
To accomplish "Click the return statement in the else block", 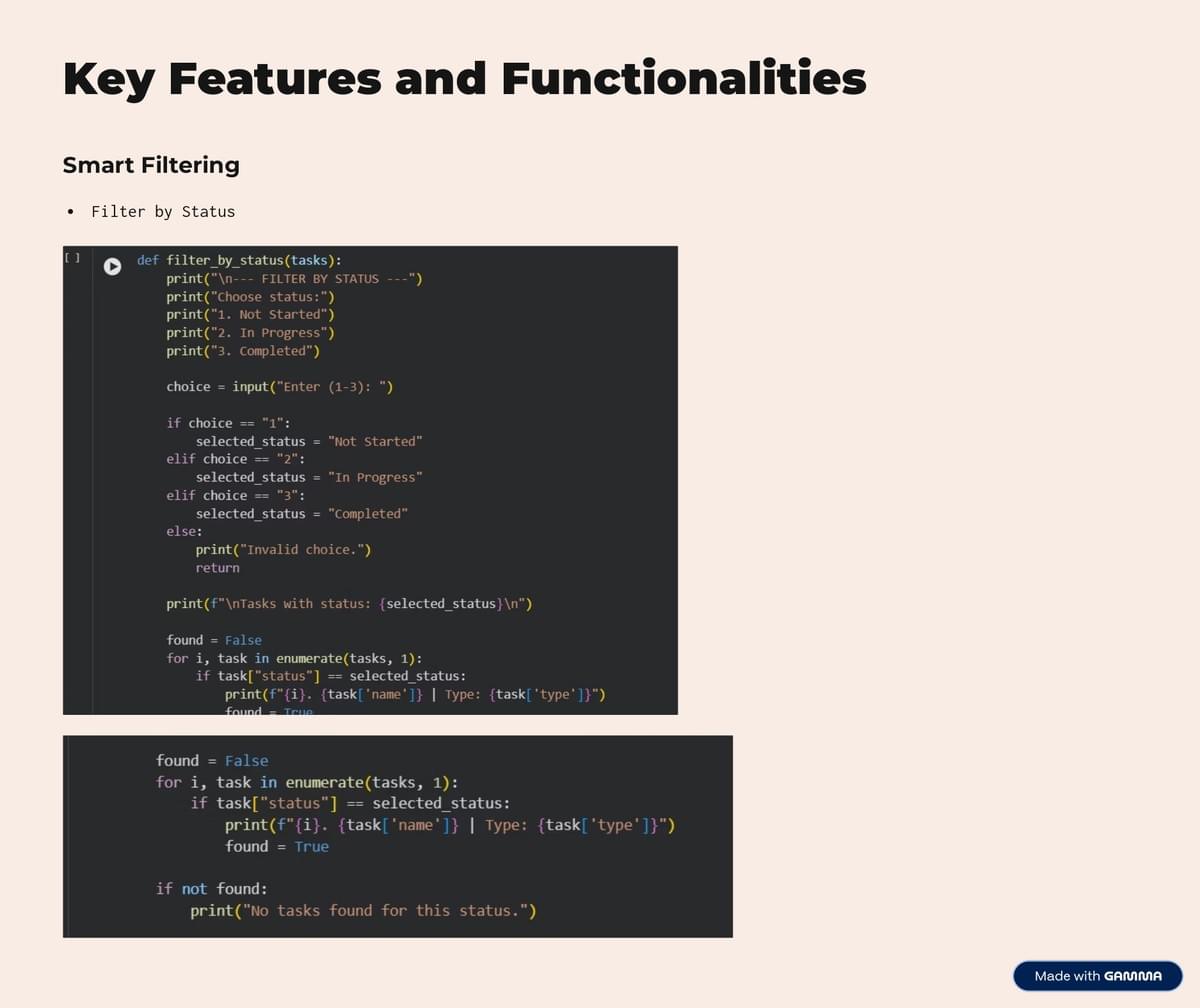I will tap(217, 568).
